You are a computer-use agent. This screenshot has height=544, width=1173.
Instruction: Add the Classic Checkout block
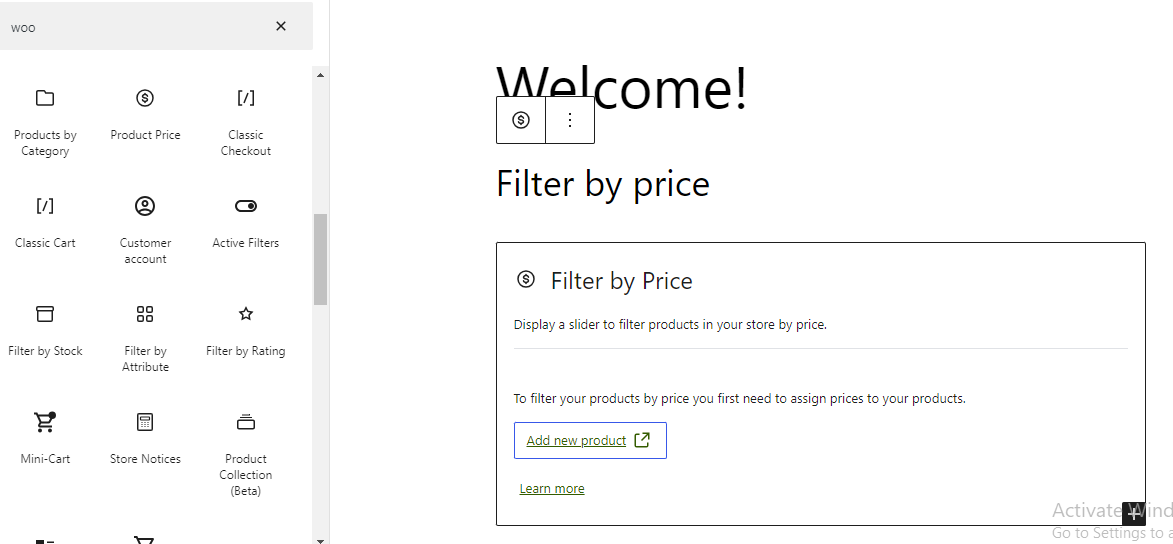point(245,122)
